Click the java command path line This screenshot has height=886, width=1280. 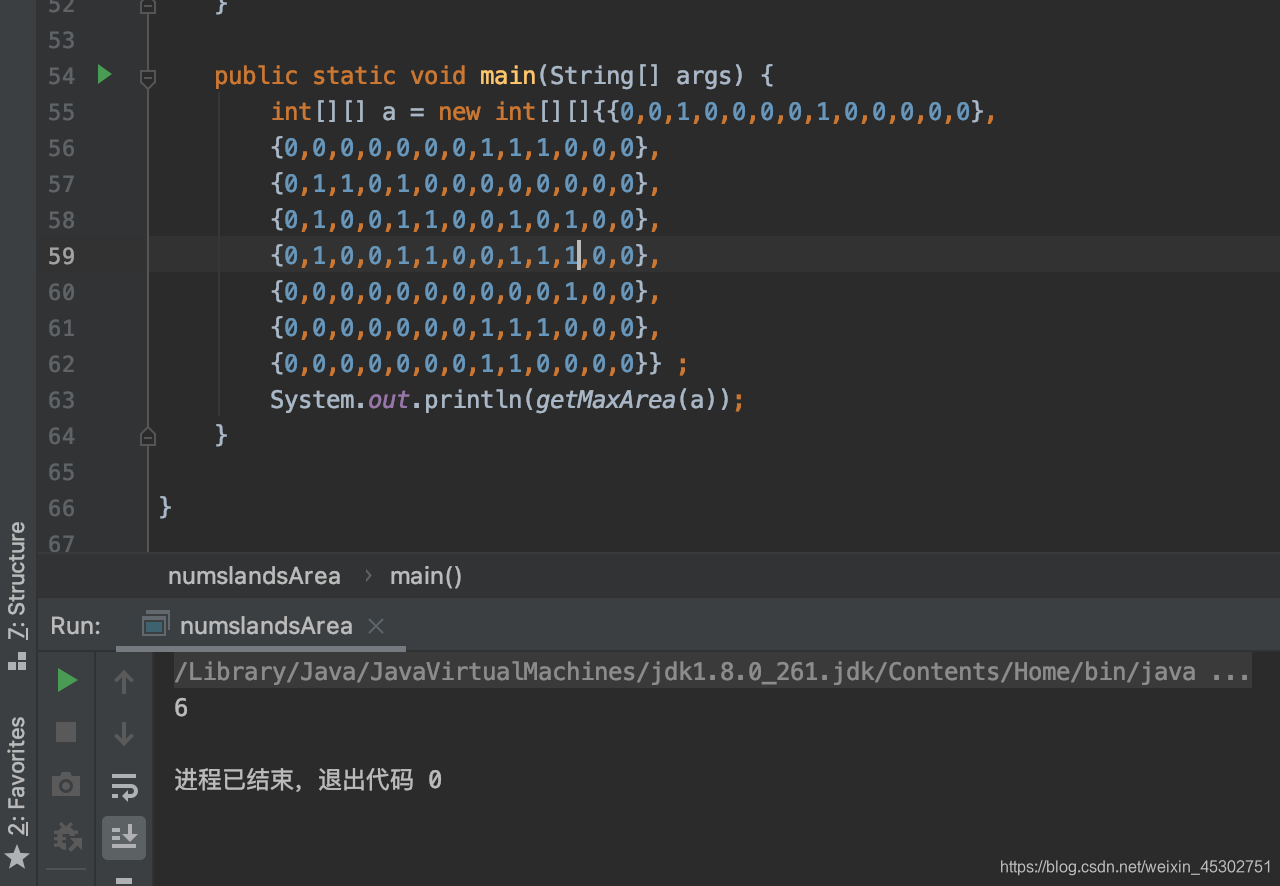[x=712, y=671]
